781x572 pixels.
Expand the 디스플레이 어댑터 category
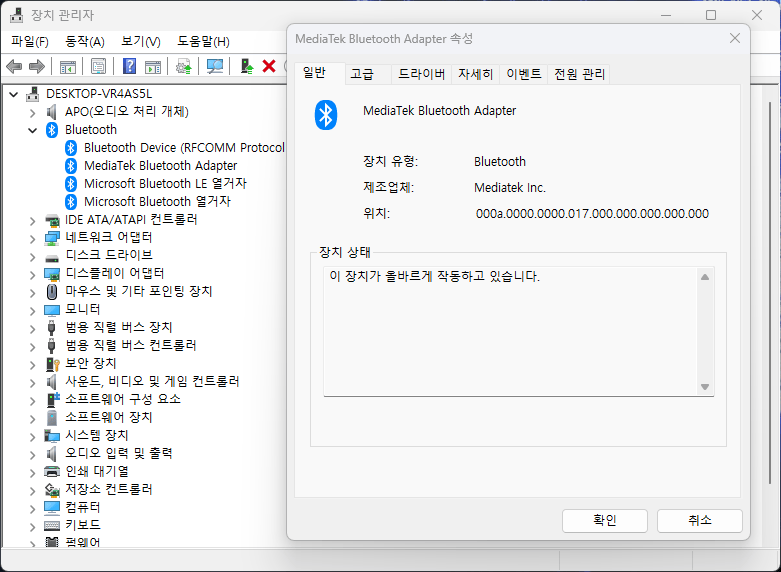point(33,274)
